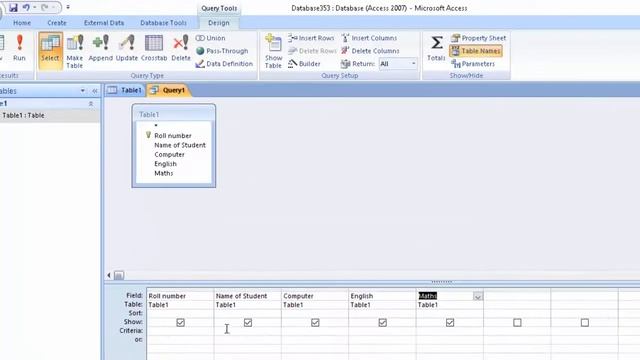The image size is (640, 360).
Task: Click Delete Rows in Query Setup
Action: click(312, 51)
